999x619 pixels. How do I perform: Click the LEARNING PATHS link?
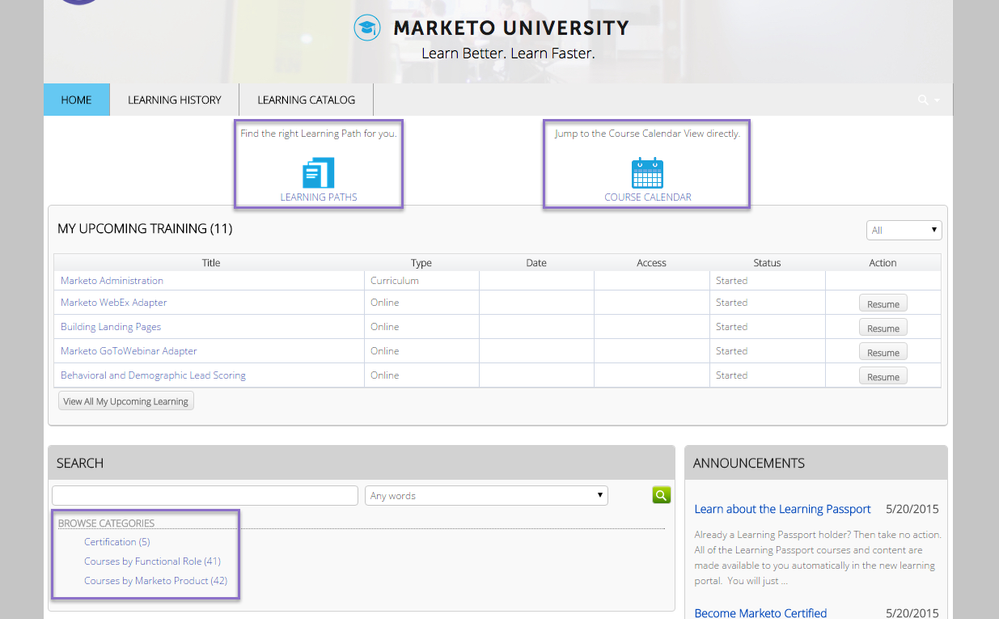tap(319, 197)
